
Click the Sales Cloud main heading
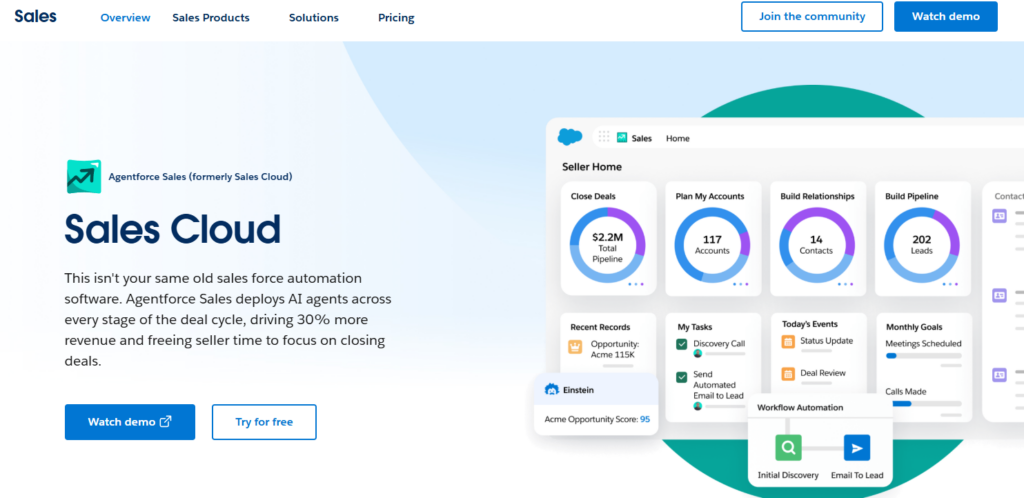coord(172,228)
